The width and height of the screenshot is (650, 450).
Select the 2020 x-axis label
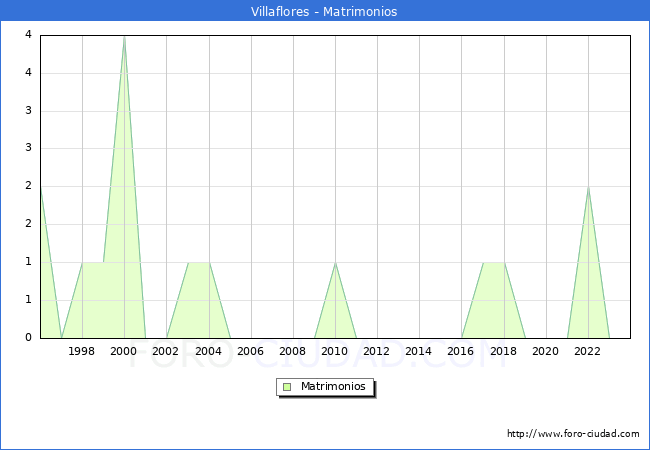pyautogui.click(x=546, y=351)
